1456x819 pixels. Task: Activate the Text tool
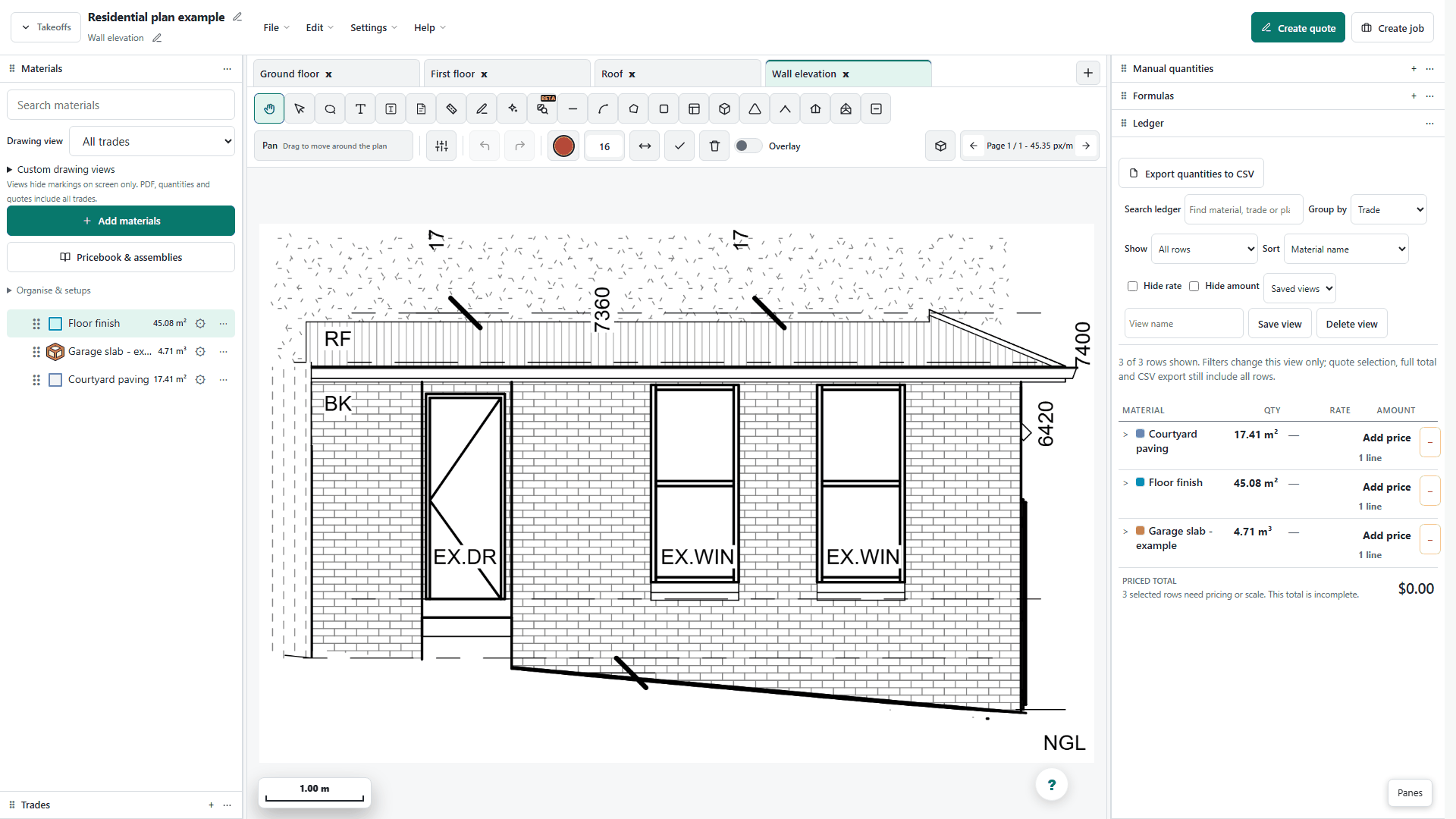[360, 109]
